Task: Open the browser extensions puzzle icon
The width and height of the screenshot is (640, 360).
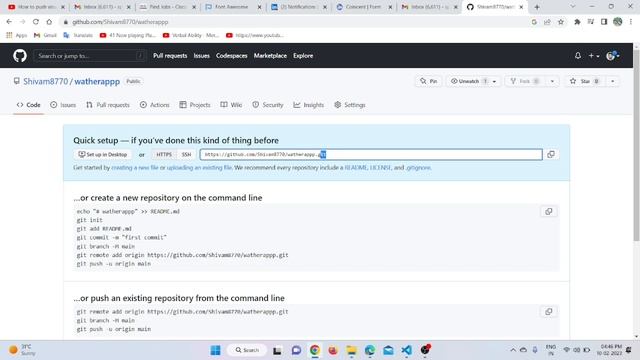Action: coord(577,22)
